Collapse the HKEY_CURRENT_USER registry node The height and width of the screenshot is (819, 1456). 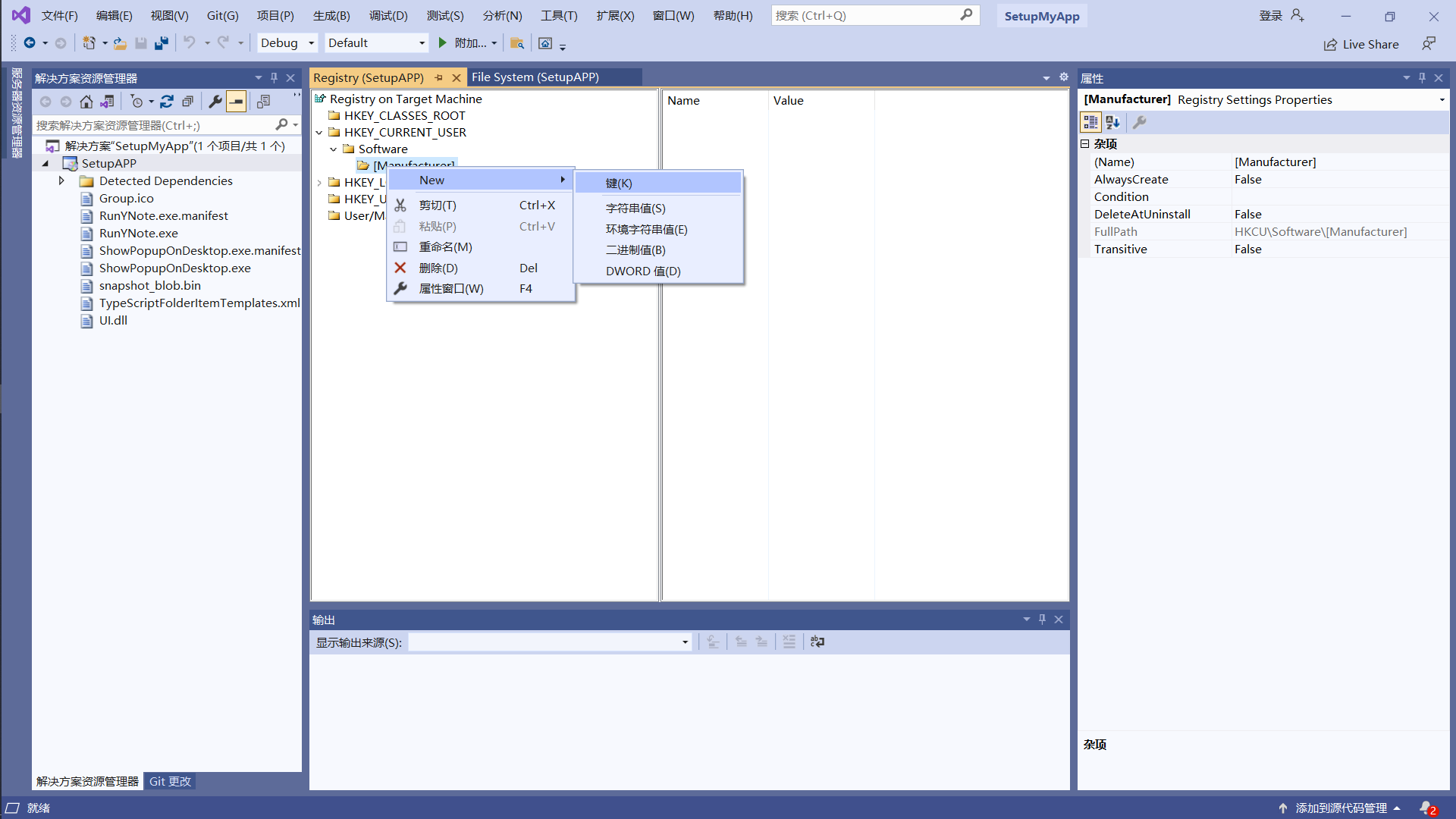click(319, 133)
